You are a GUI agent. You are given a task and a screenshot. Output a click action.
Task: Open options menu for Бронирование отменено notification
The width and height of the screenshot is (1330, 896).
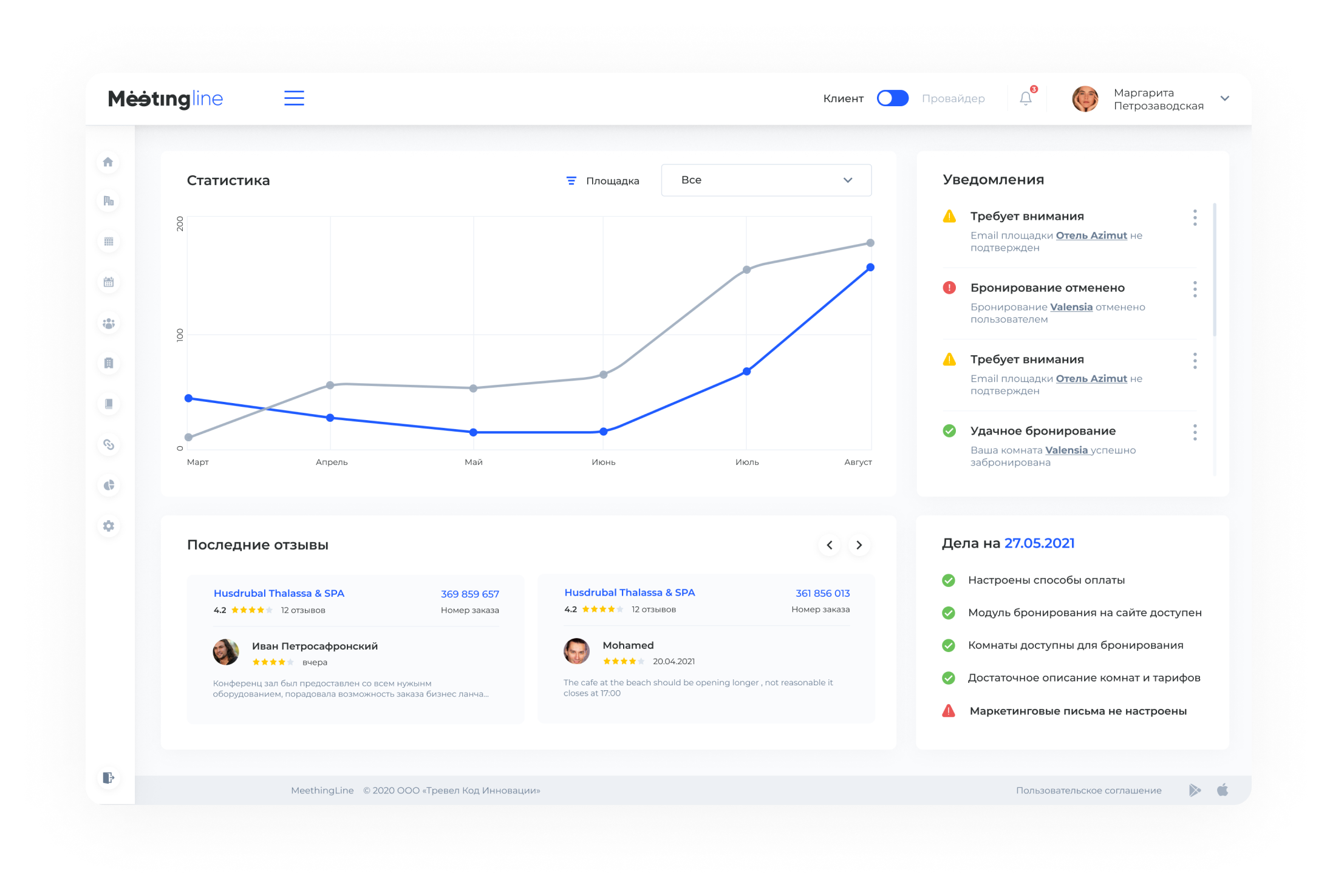[1195, 289]
